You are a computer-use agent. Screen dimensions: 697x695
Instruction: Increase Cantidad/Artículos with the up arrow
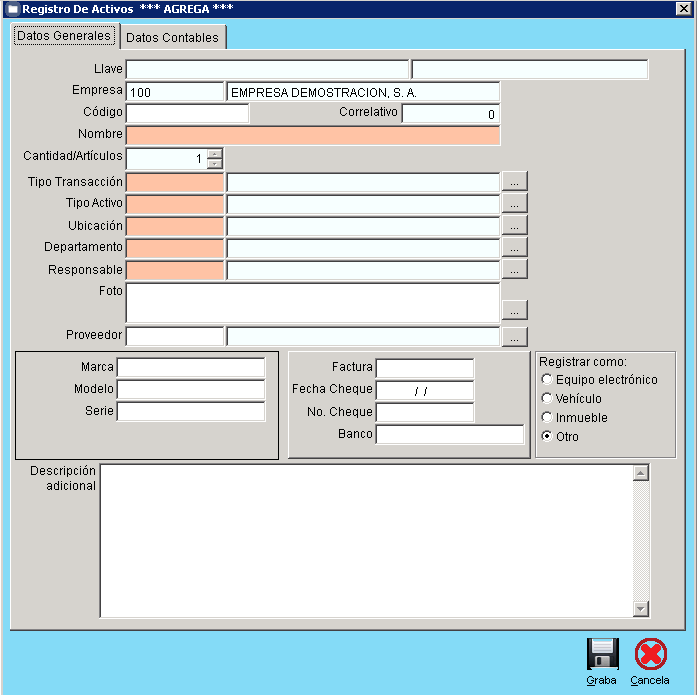[x=214, y=154]
